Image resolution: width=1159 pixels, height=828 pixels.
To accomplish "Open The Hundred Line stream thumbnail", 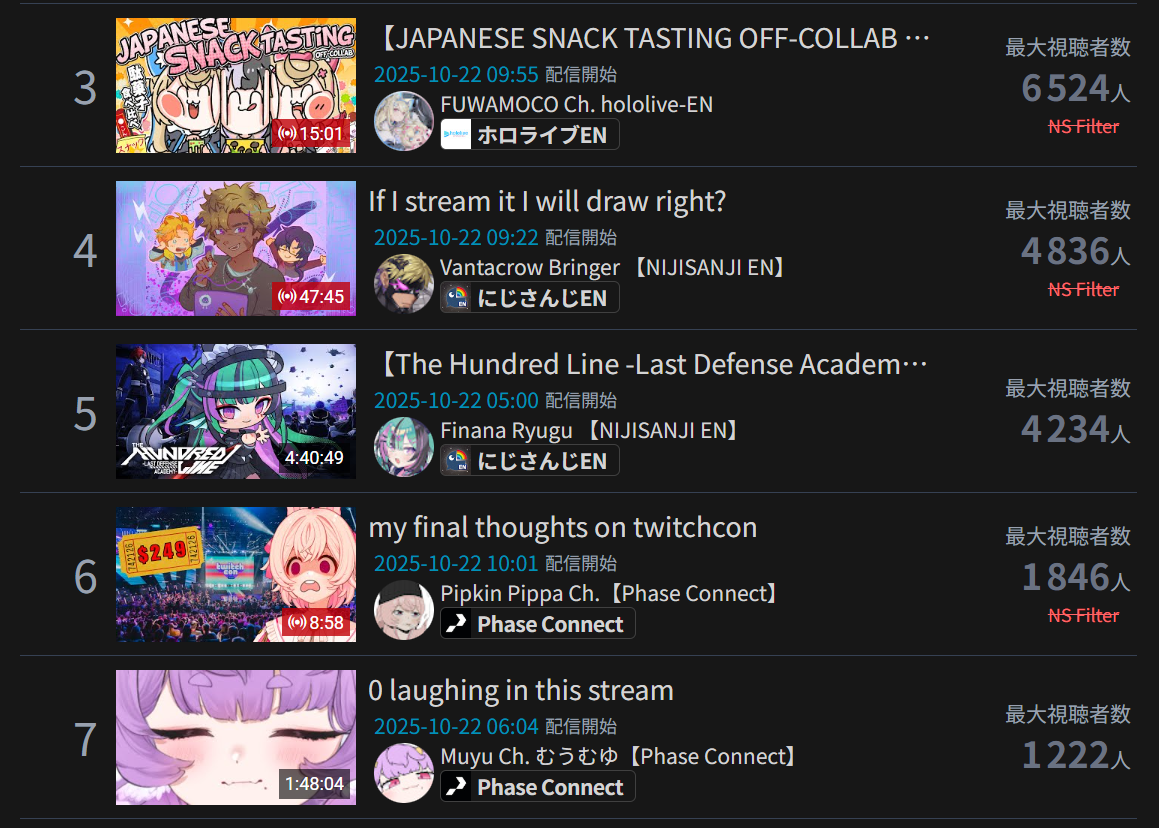I will coord(236,411).
